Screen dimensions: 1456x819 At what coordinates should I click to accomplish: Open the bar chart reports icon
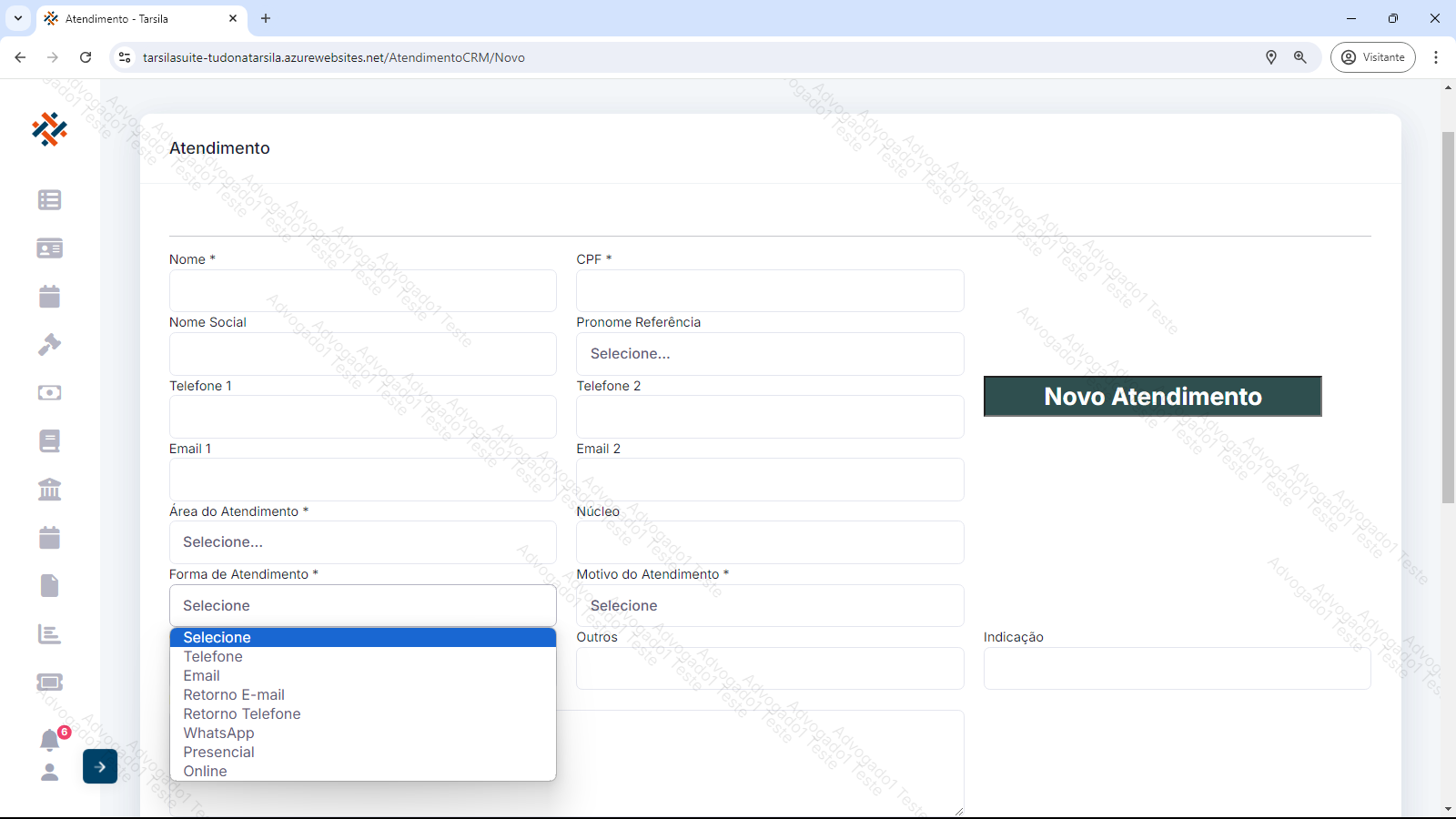[49, 634]
